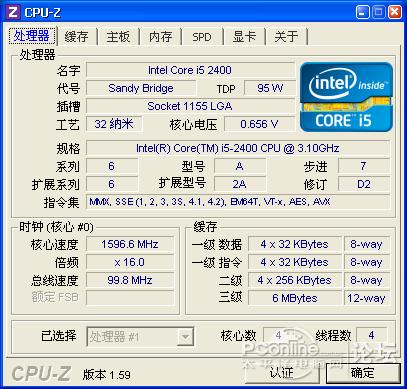Image resolution: width=407 pixels, height=389 pixels.
Task: Open the 显卡 tab
Action: coord(244,36)
